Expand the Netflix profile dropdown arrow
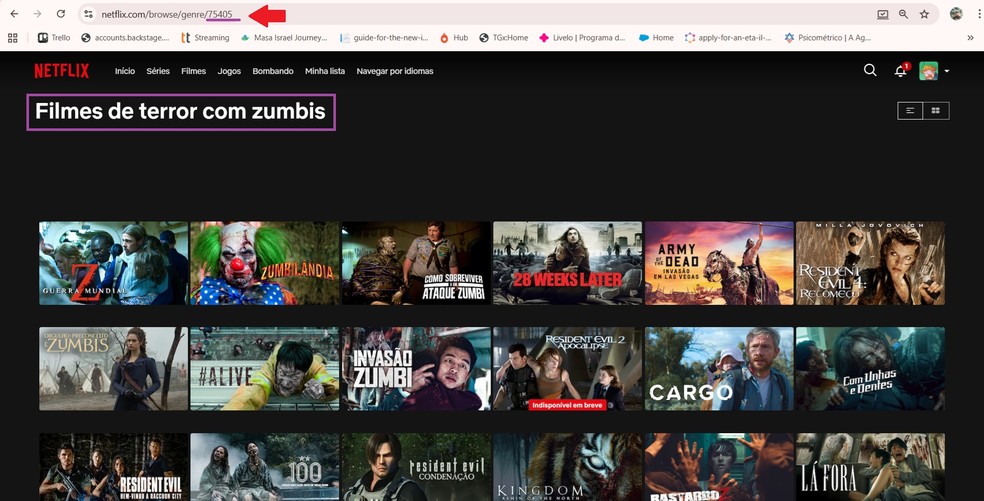 (x=946, y=71)
